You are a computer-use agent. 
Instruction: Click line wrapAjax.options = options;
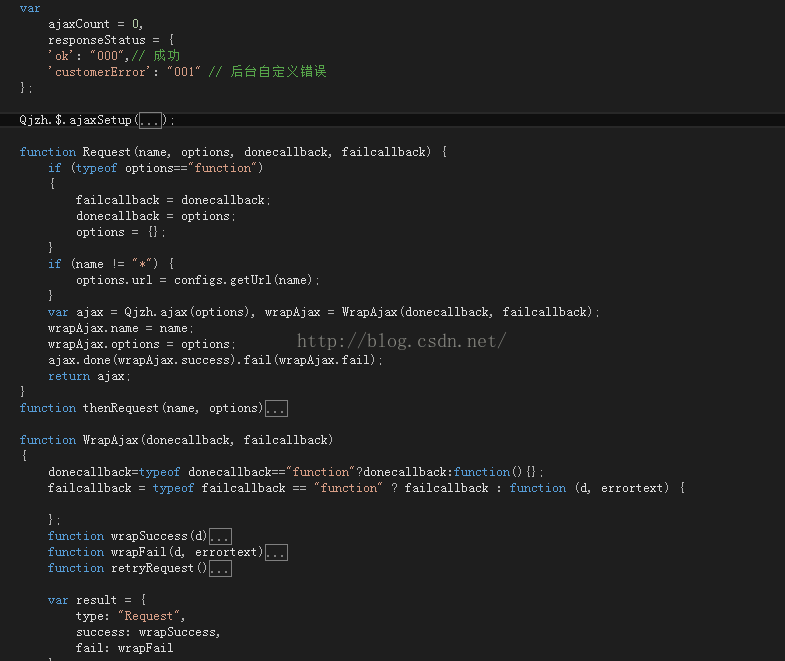[x=142, y=344]
